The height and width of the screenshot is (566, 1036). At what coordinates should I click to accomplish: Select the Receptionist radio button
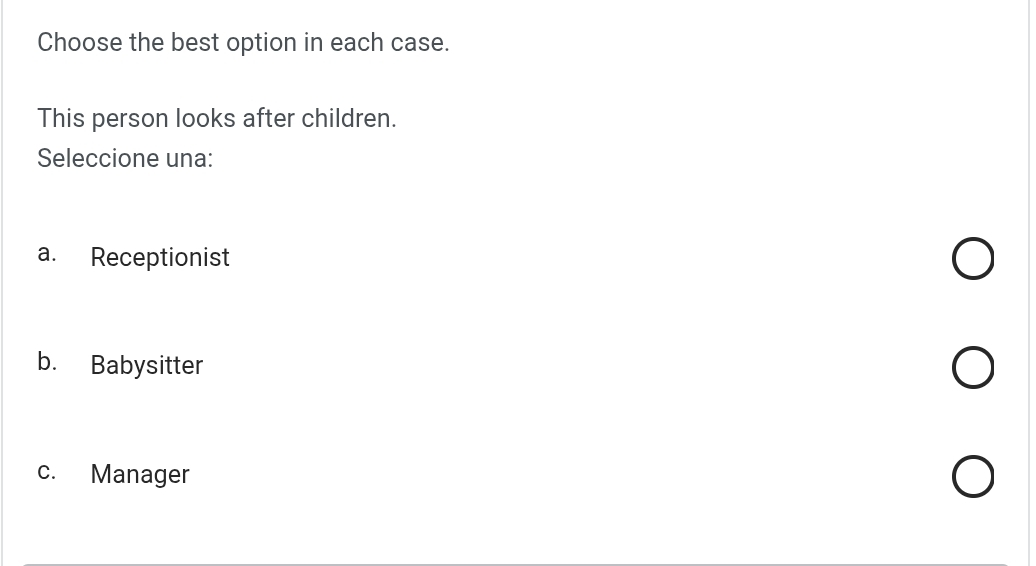point(973,259)
